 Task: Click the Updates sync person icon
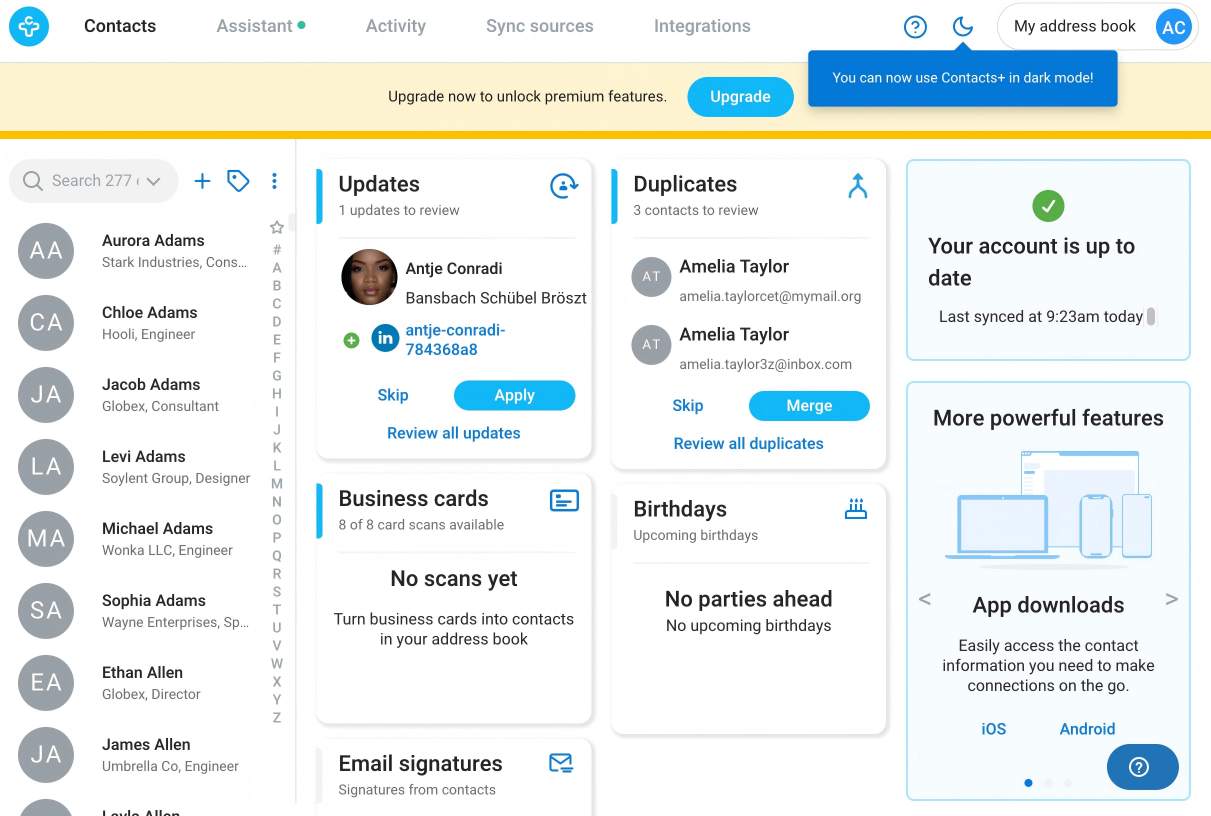[x=564, y=186]
